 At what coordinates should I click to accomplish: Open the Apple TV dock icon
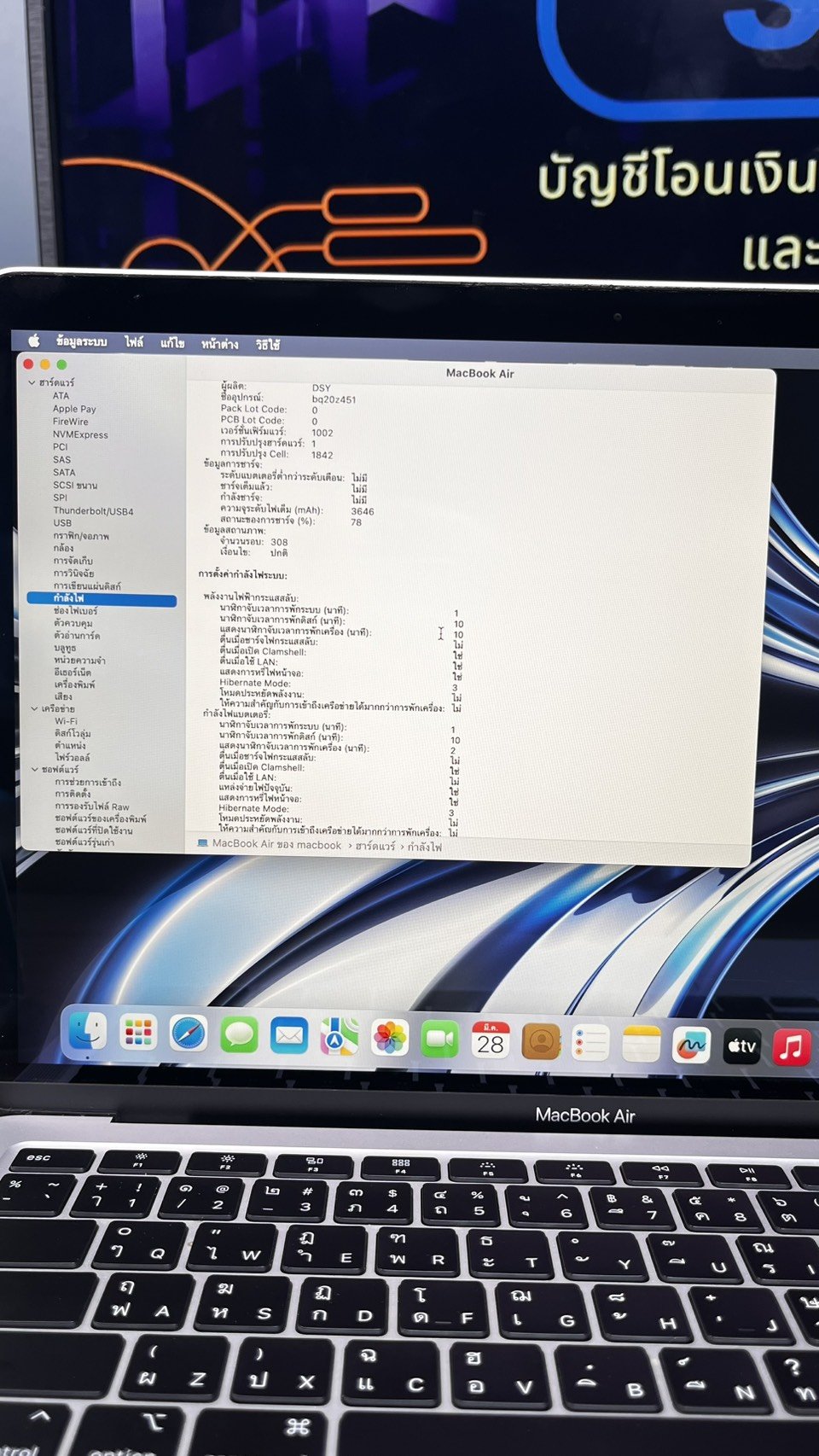tap(741, 1045)
